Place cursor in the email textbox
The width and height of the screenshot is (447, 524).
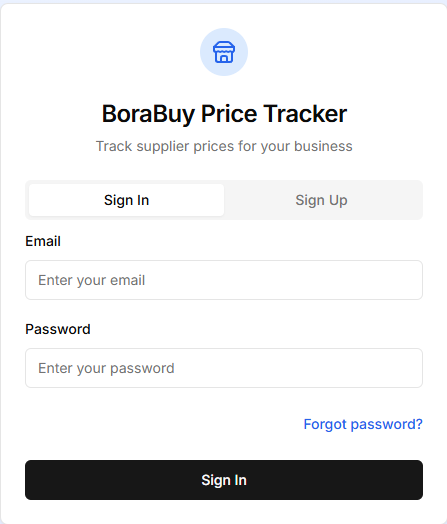[x=224, y=280]
